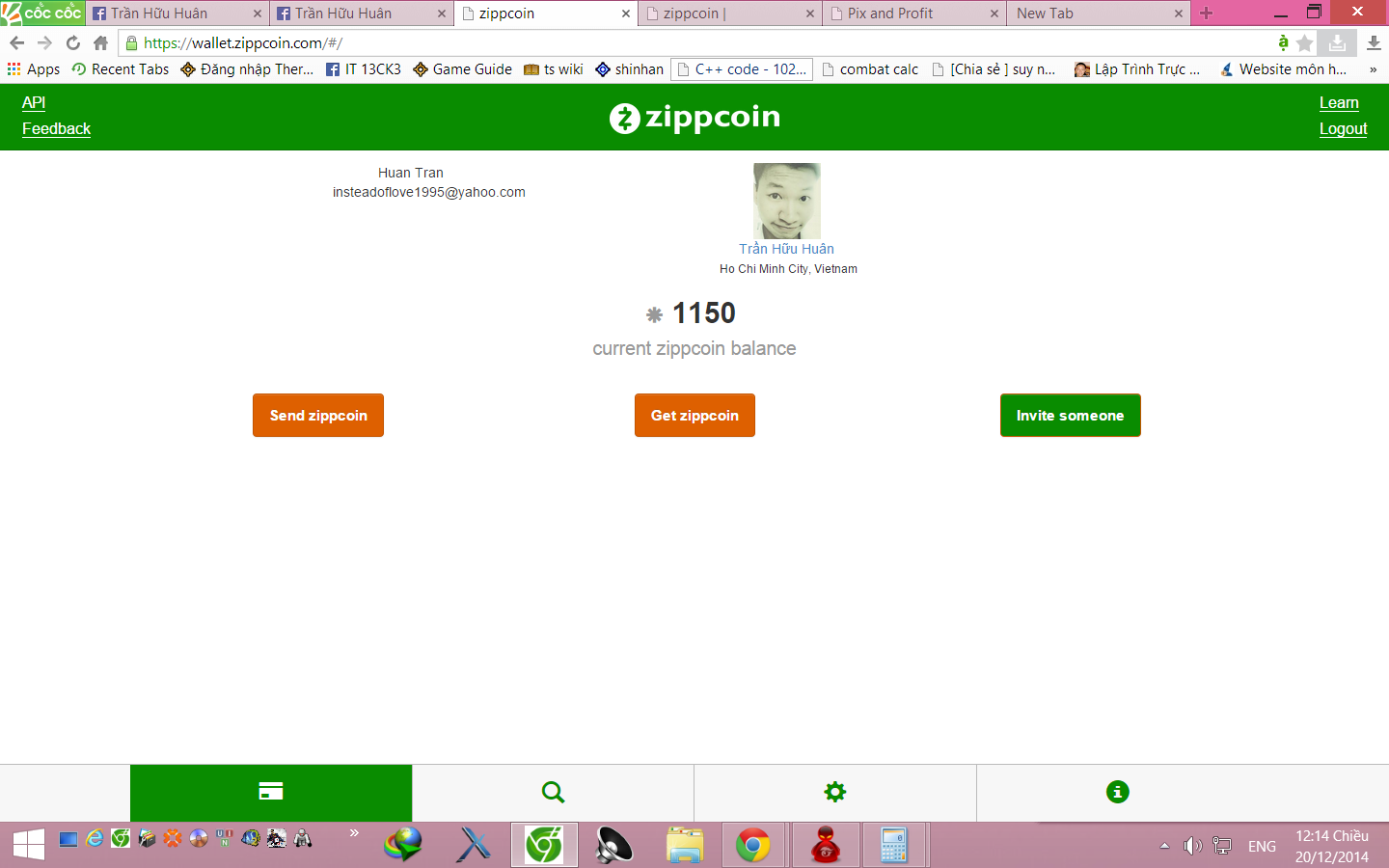
Task: Click the address bar URL field
Action: (694, 43)
